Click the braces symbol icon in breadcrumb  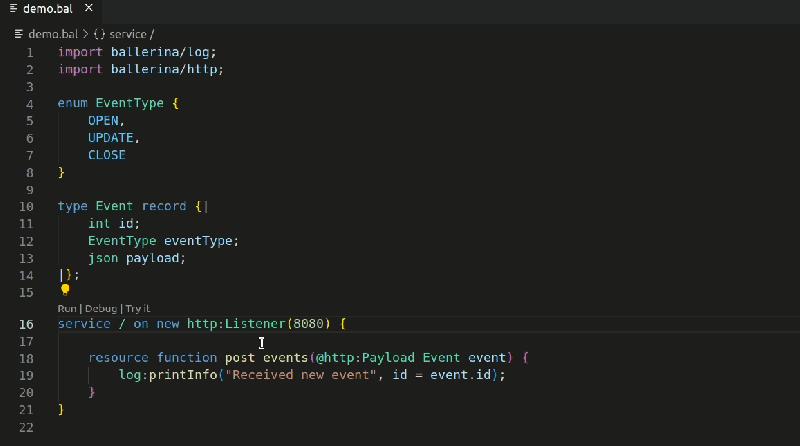(x=99, y=34)
